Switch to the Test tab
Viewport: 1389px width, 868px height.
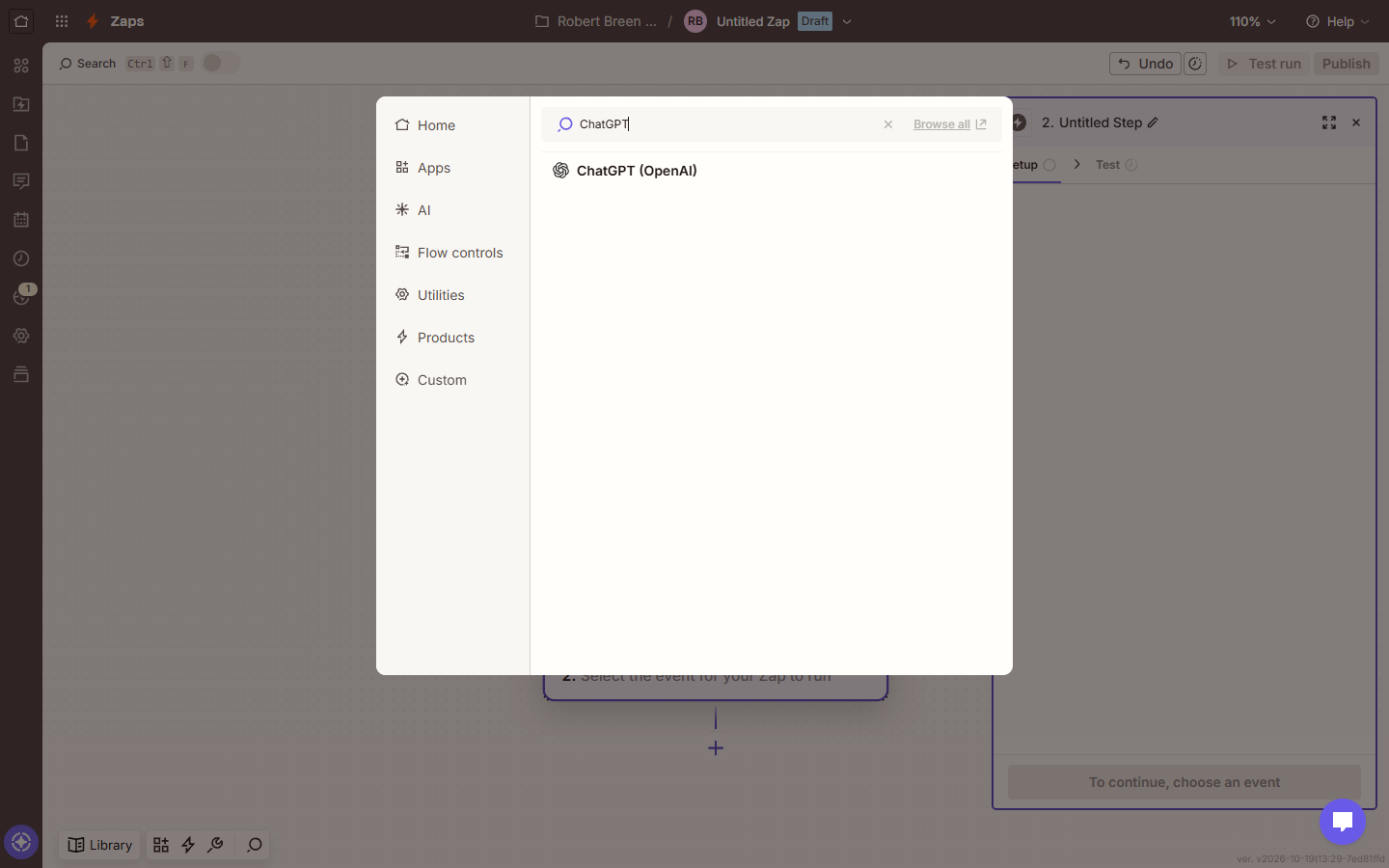[x=1117, y=165]
